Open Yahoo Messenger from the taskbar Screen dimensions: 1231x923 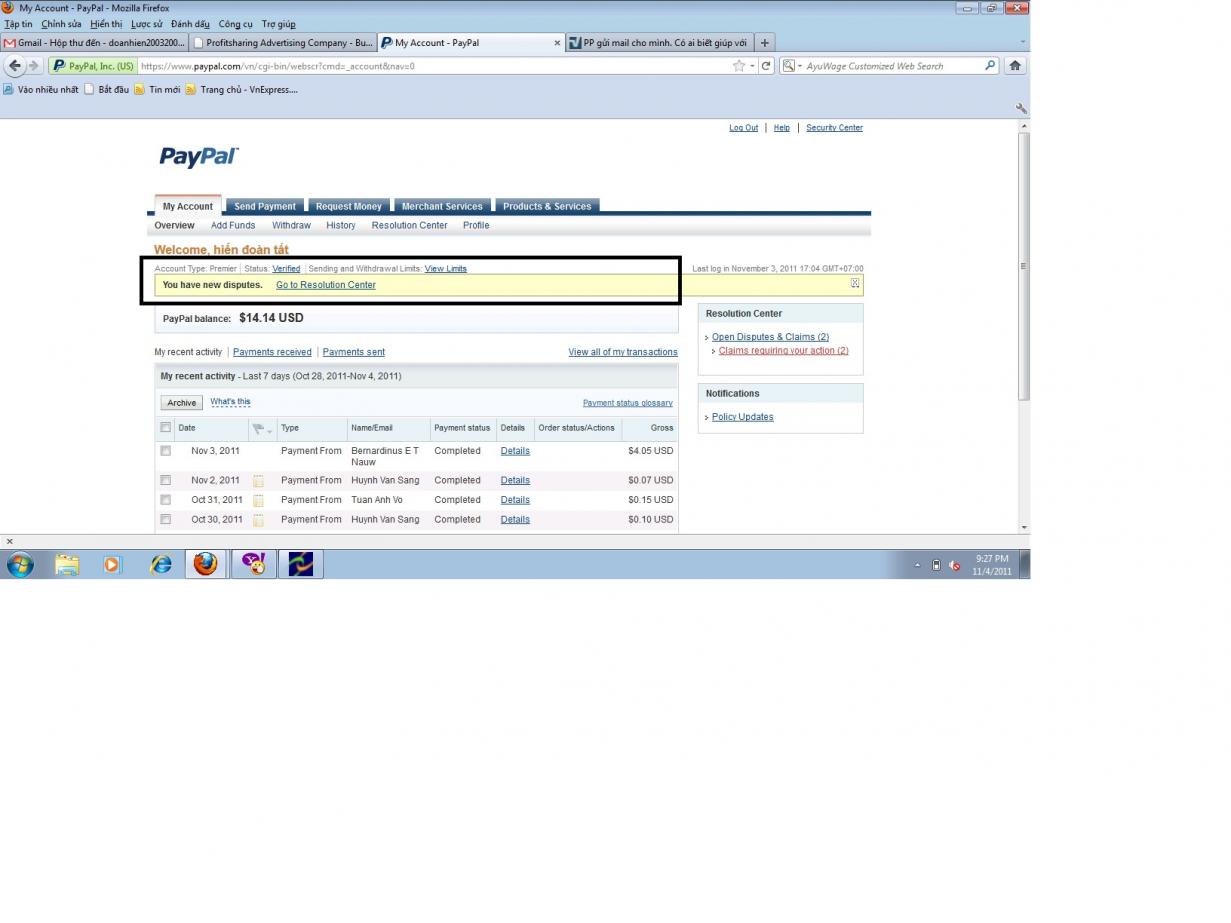(254, 565)
